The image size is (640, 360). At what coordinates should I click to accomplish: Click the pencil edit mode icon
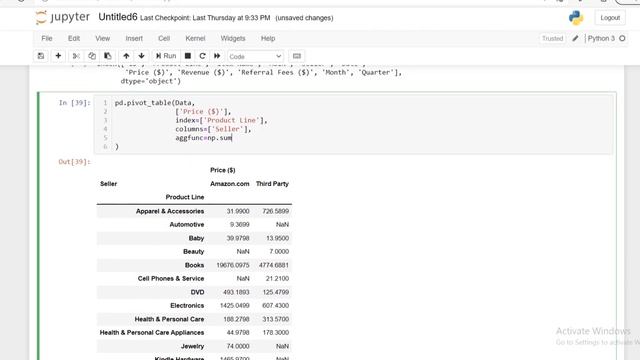pyautogui.click(x=575, y=38)
